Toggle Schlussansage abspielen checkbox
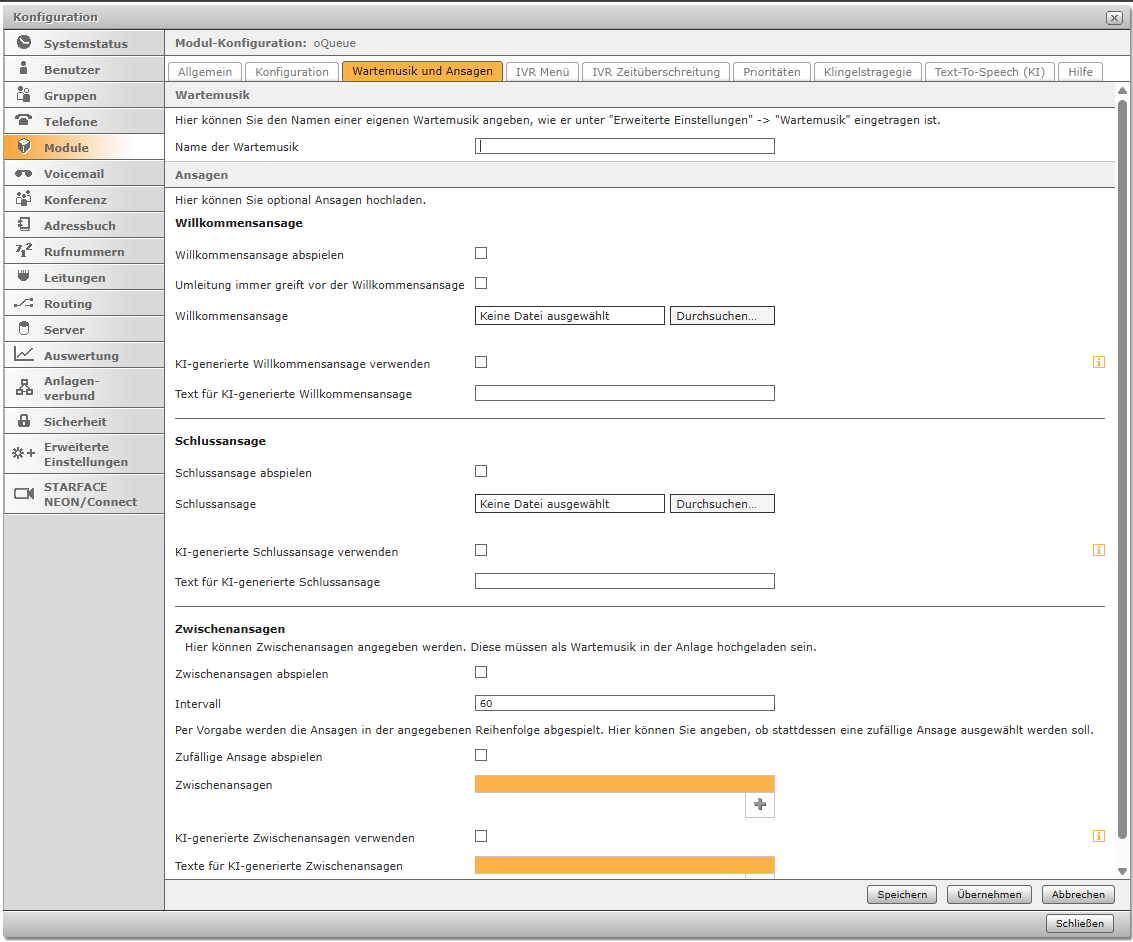 point(481,471)
